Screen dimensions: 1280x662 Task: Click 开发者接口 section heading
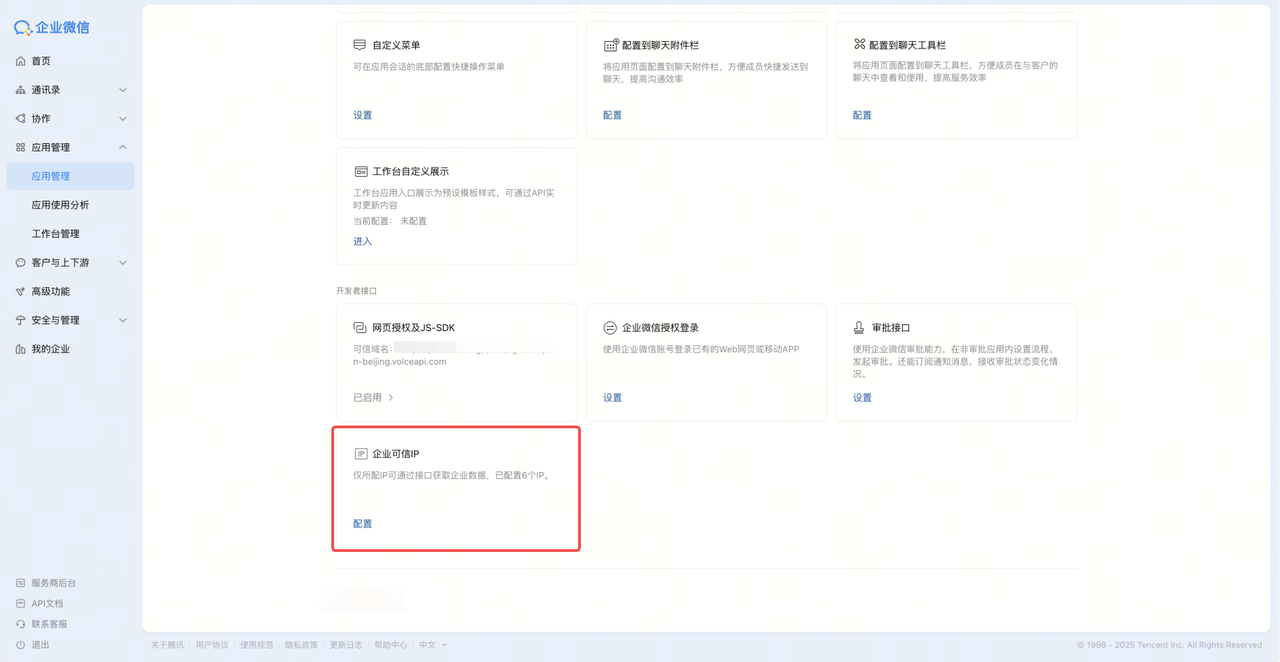pyautogui.click(x=356, y=291)
